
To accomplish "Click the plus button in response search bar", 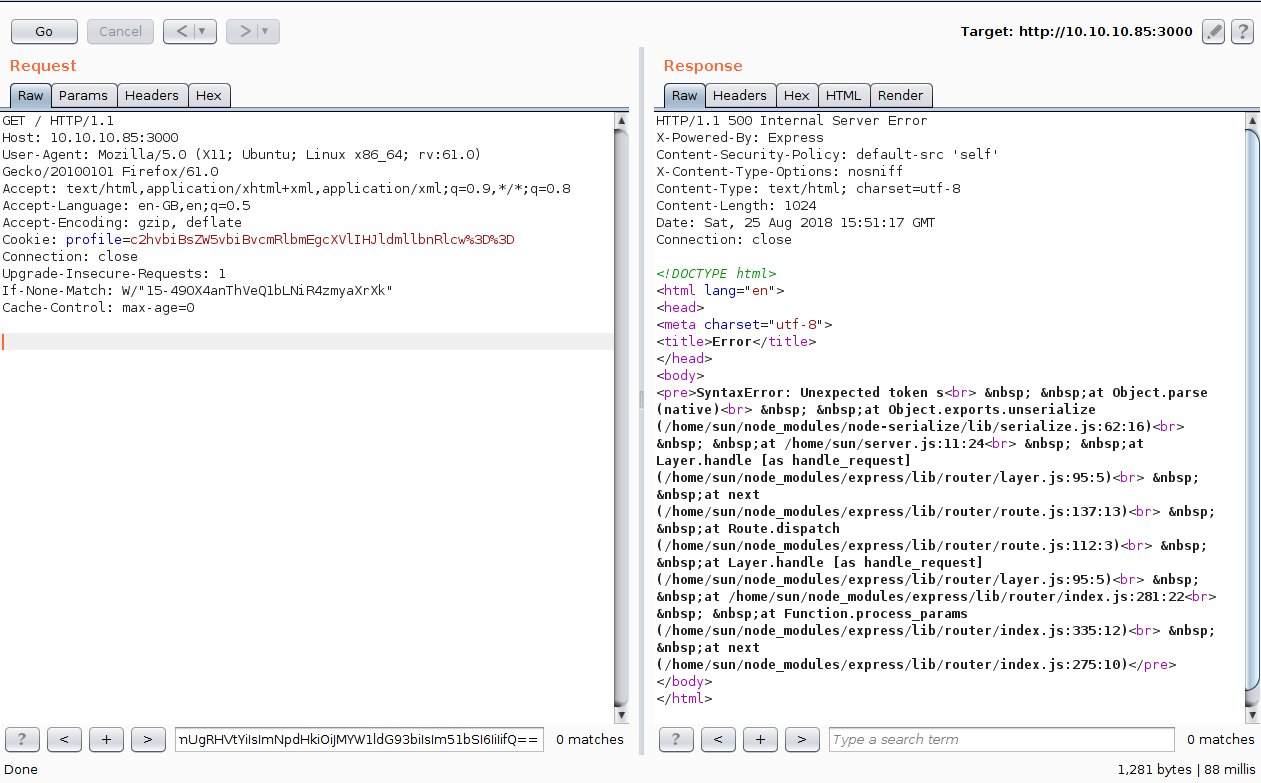I will (x=760, y=739).
